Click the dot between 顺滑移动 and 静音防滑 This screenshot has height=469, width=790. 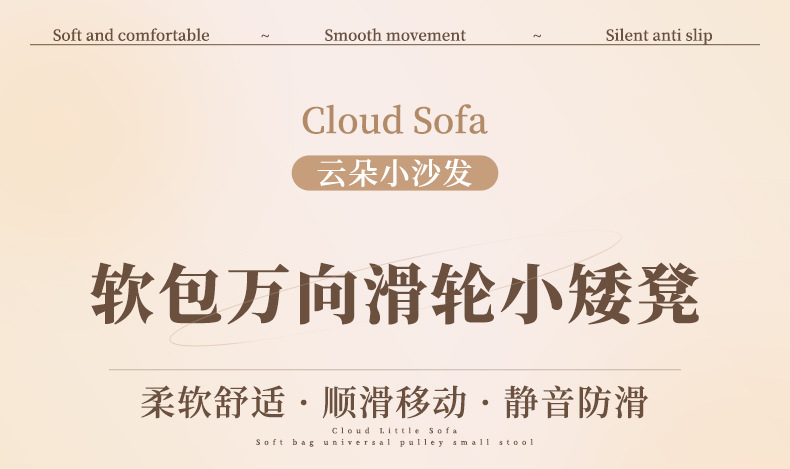[x=486, y=403]
